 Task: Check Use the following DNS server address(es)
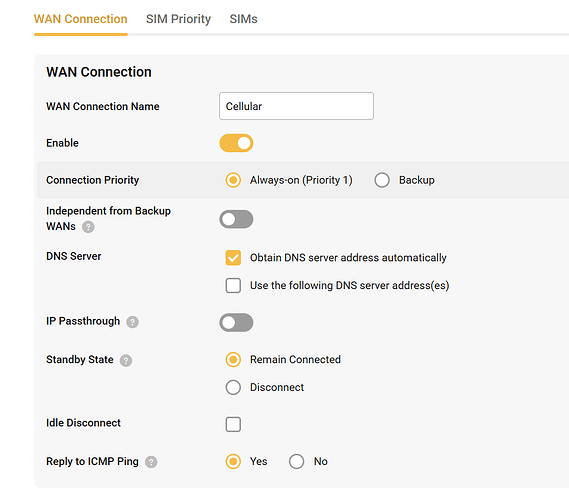tap(233, 285)
